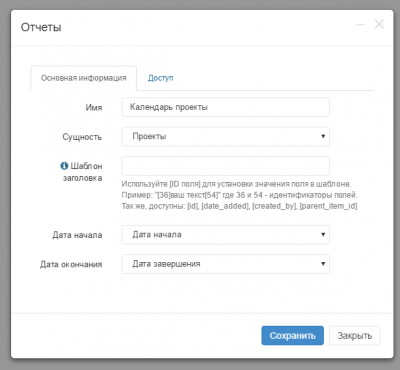
Task: Click the Сохранить button
Action: click(x=292, y=335)
